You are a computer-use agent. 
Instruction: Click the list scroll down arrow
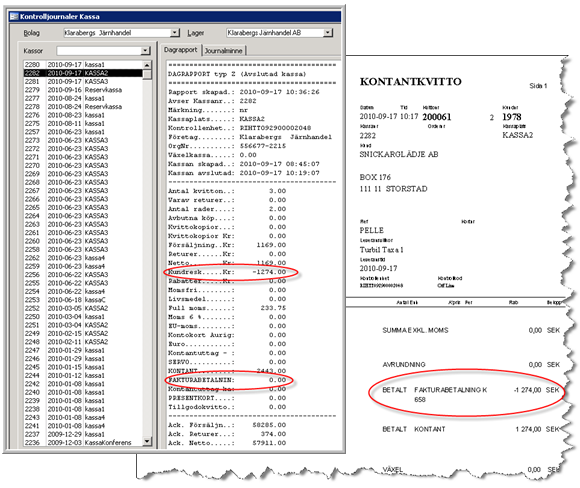coord(147,441)
